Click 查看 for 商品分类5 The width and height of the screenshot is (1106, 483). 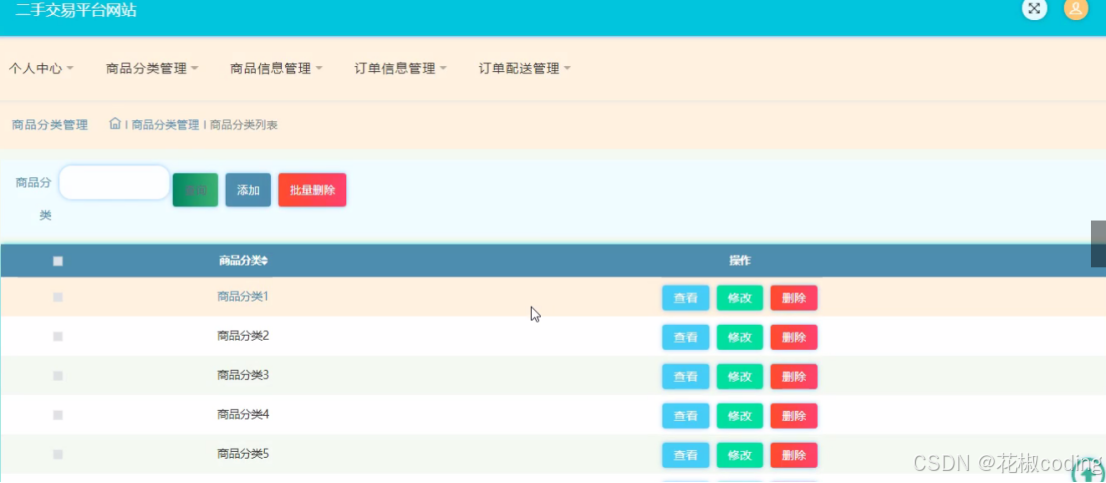click(x=686, y=456)
